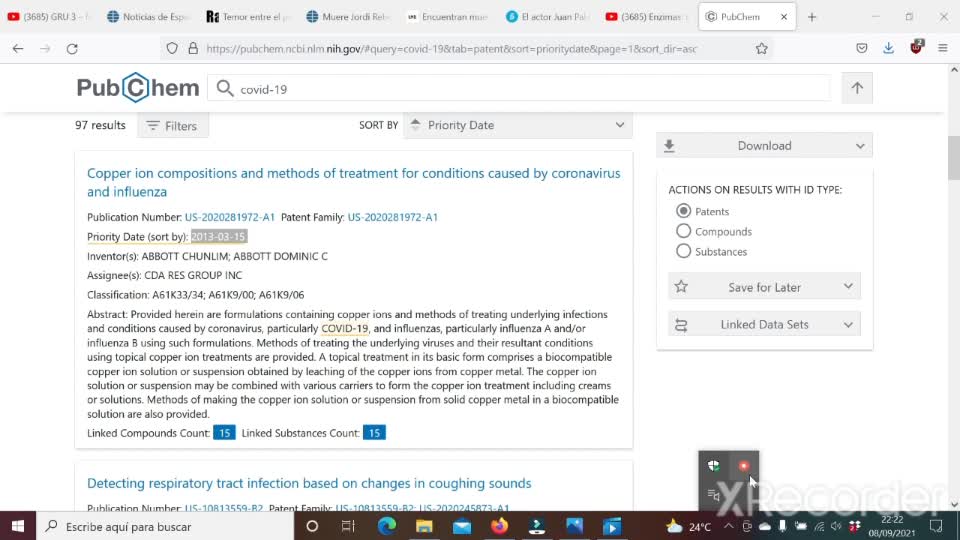This screenshot has height=540, width=960.
Task: Close the PubChem tab
Action: tap(784, 17)
